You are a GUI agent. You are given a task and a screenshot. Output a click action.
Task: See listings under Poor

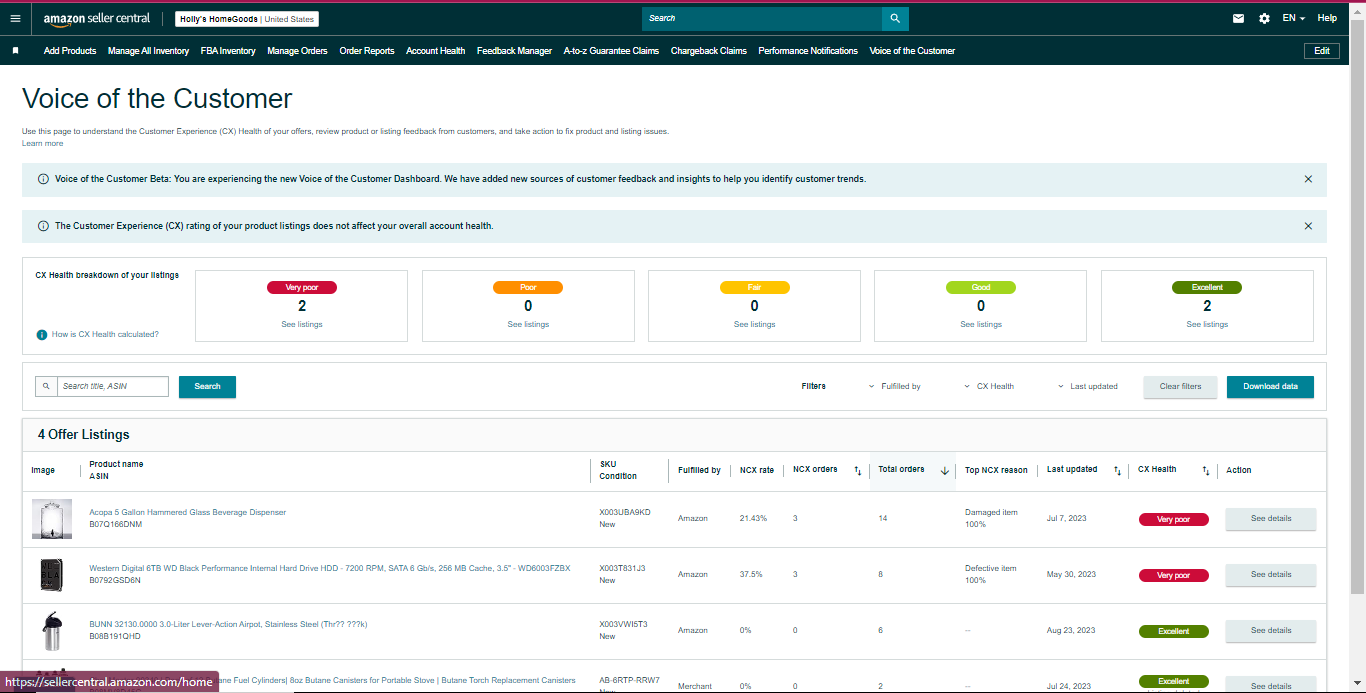pyautogui.click(x=528, y=324)
